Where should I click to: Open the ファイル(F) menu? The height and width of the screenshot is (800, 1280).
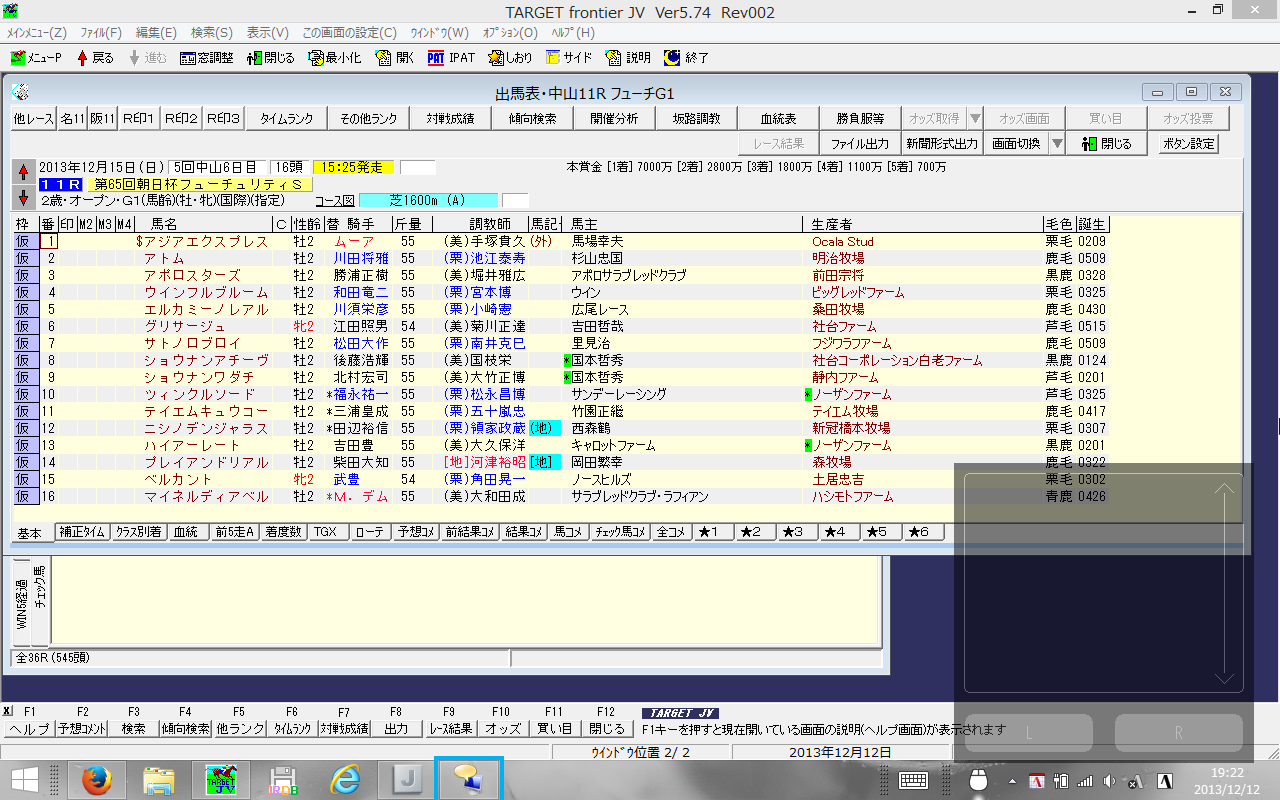100,33
